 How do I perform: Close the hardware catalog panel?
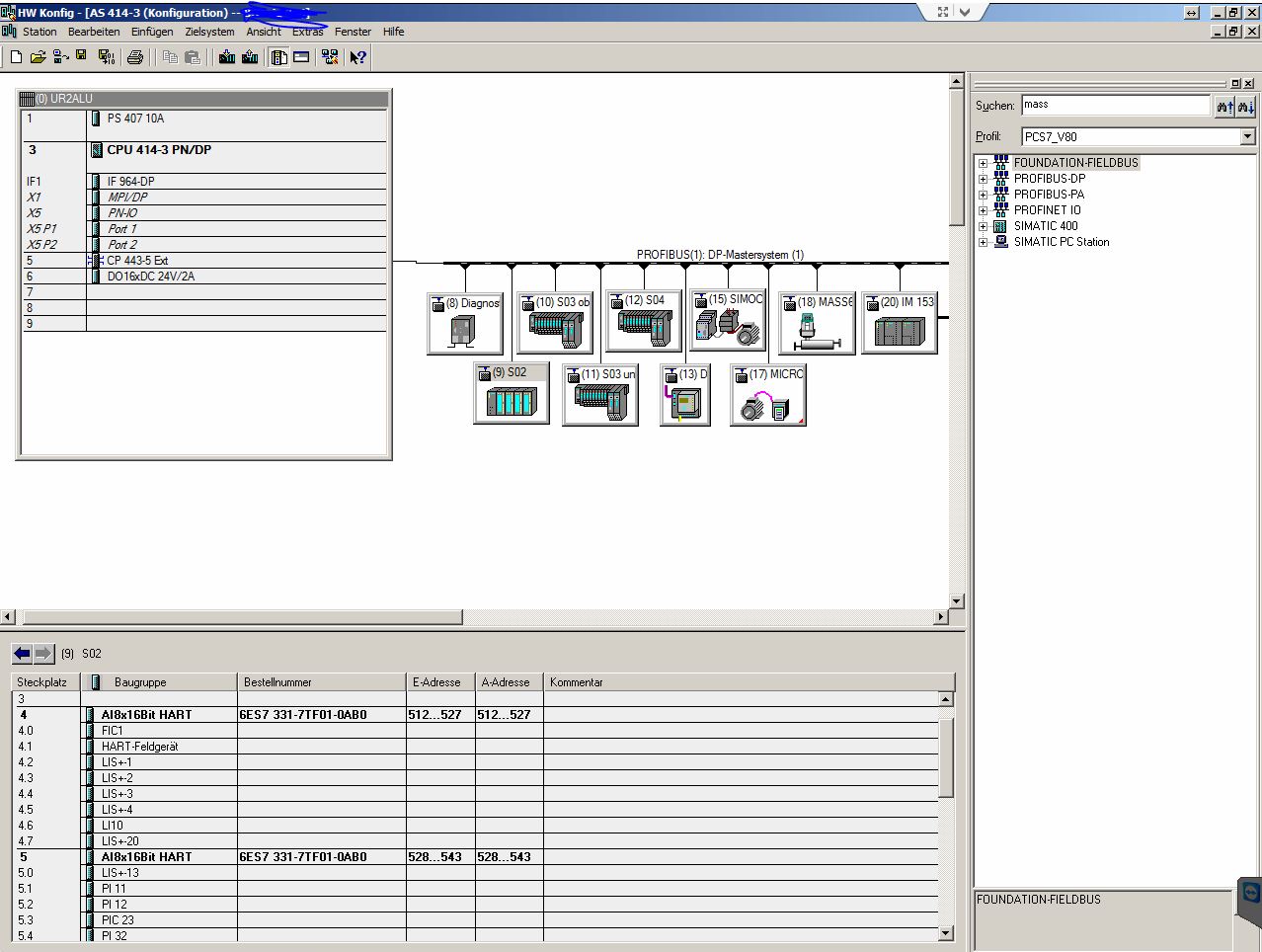pos(1249,83)
